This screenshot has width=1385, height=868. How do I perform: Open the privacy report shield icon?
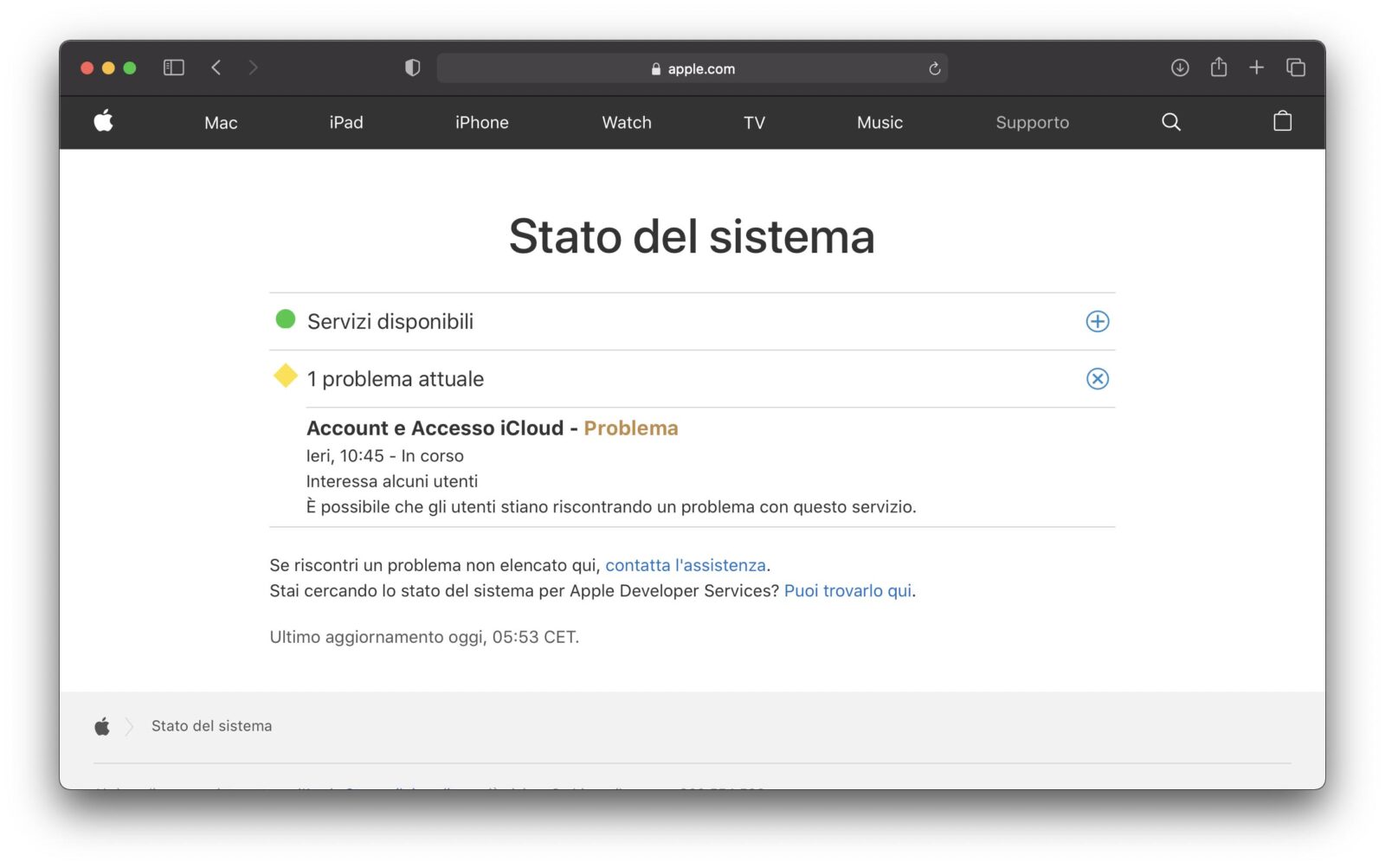click(x=413, y=68)
